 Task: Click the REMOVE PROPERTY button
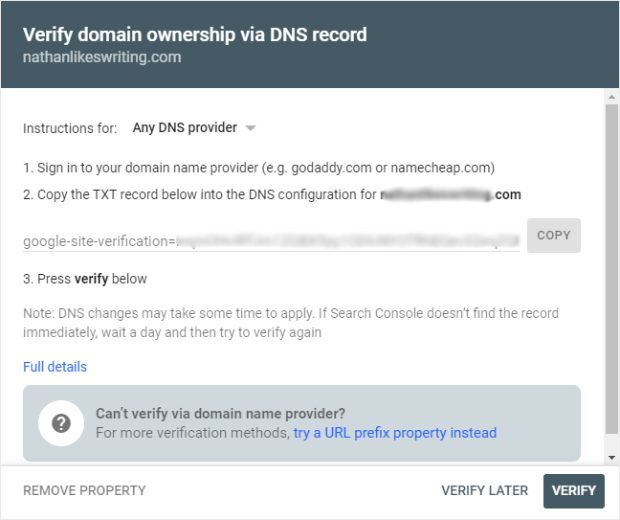click(x=85, y=490)
